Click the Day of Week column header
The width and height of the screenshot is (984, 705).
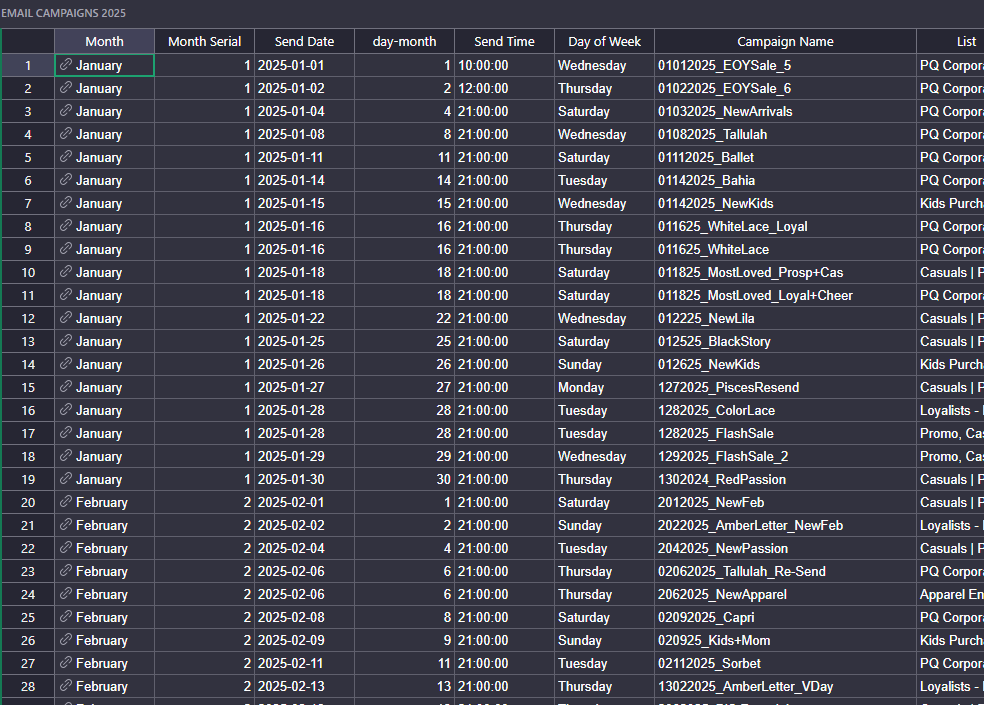604,41
